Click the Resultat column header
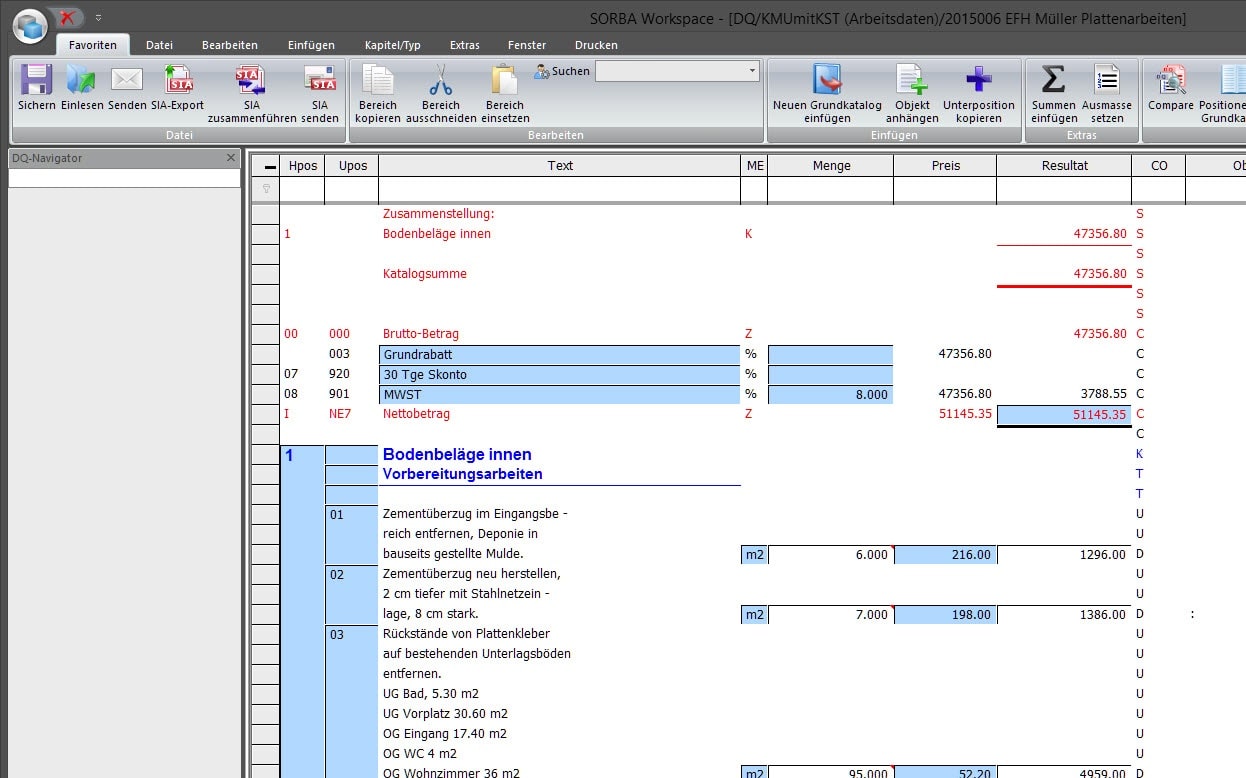 tap(1064, 166)
